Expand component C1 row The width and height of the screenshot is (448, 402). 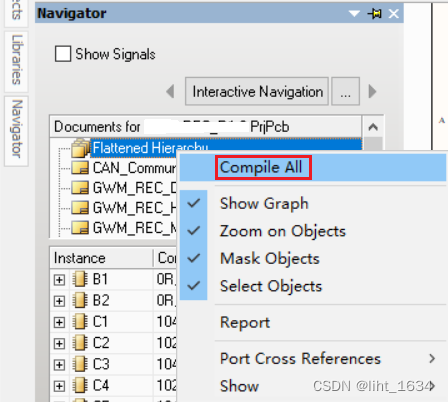coord(59,322)
